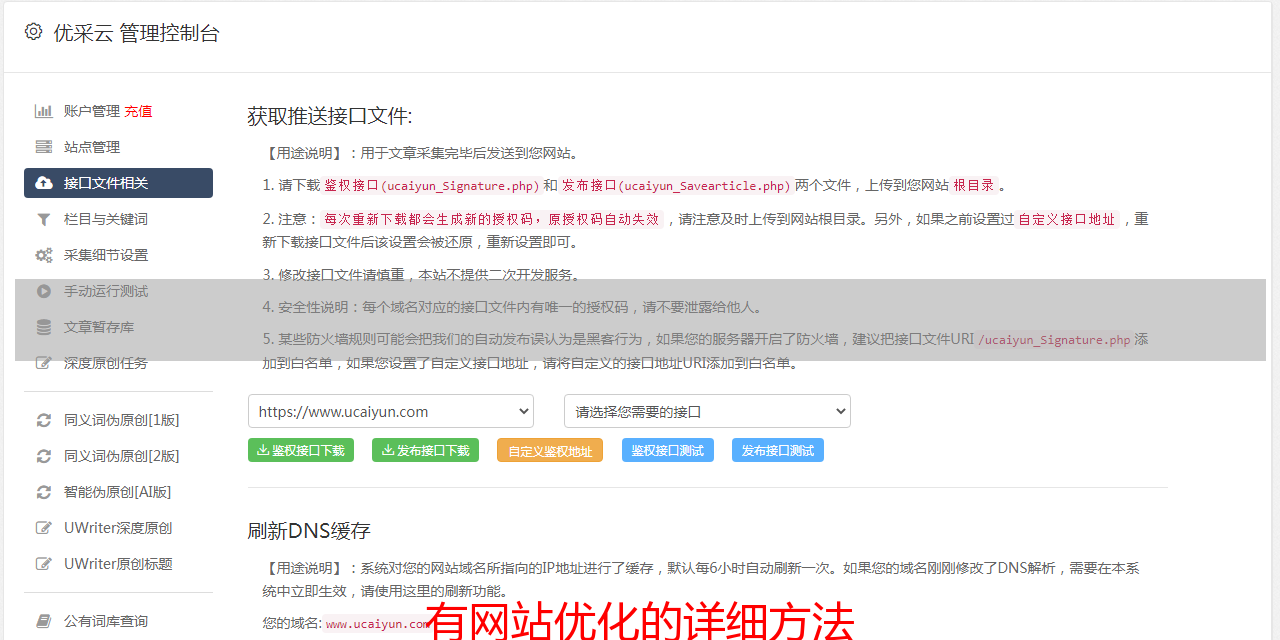Image resolution: width=1280 pixels, height=640 pixels.
Task: Select the cloud upload icon for 接口文件相关
Action: [44, 183]
